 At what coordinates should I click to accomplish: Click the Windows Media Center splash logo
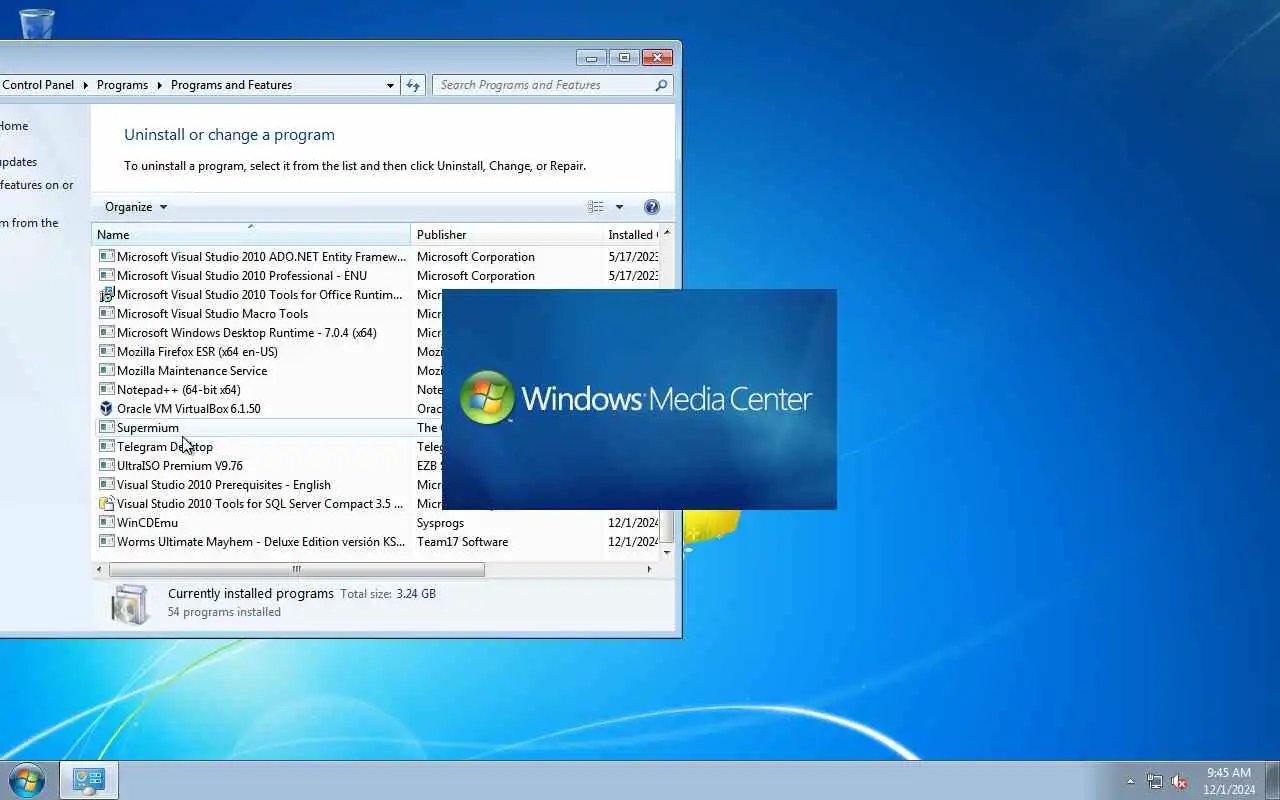coord(487,398)
